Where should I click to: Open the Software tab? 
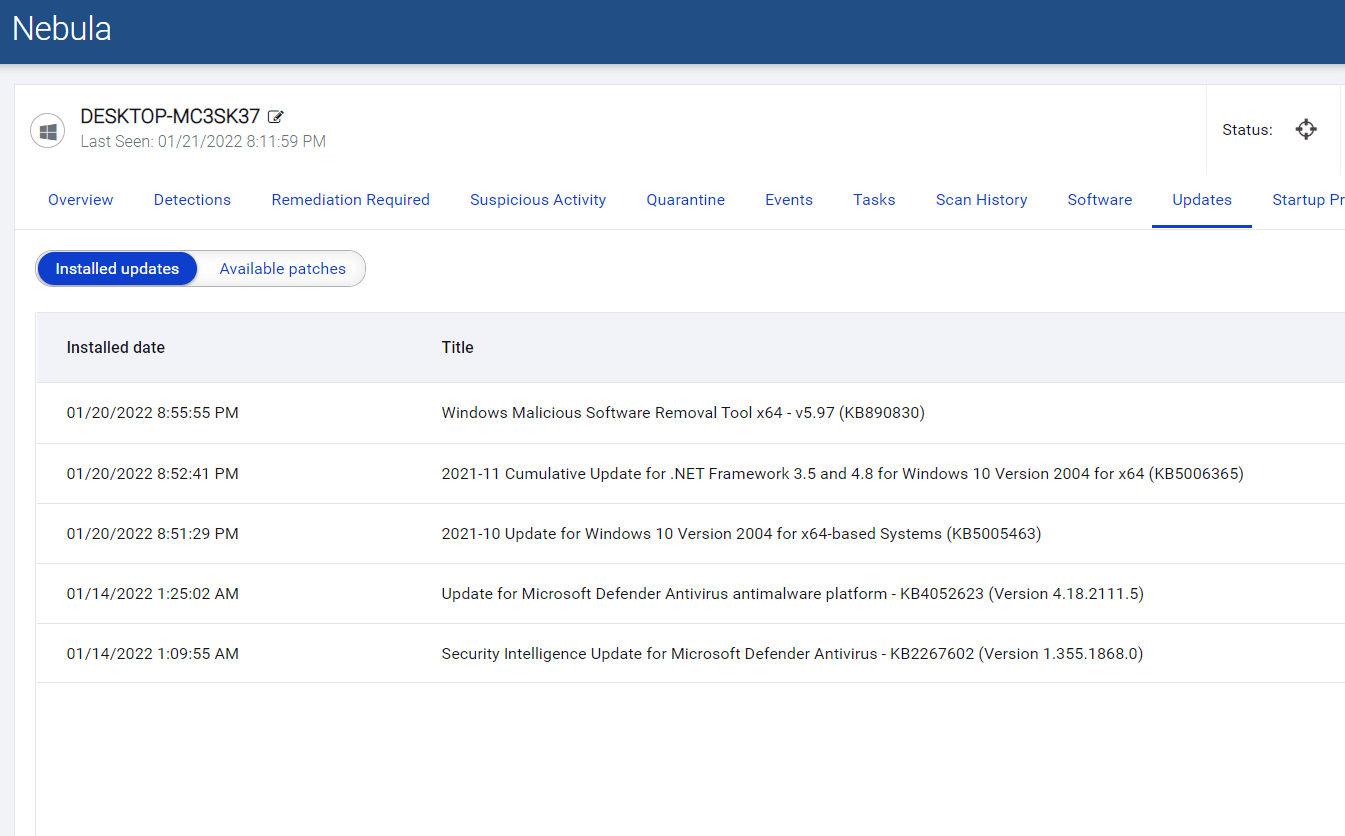pyautogui.click(x=1099, y=200)
